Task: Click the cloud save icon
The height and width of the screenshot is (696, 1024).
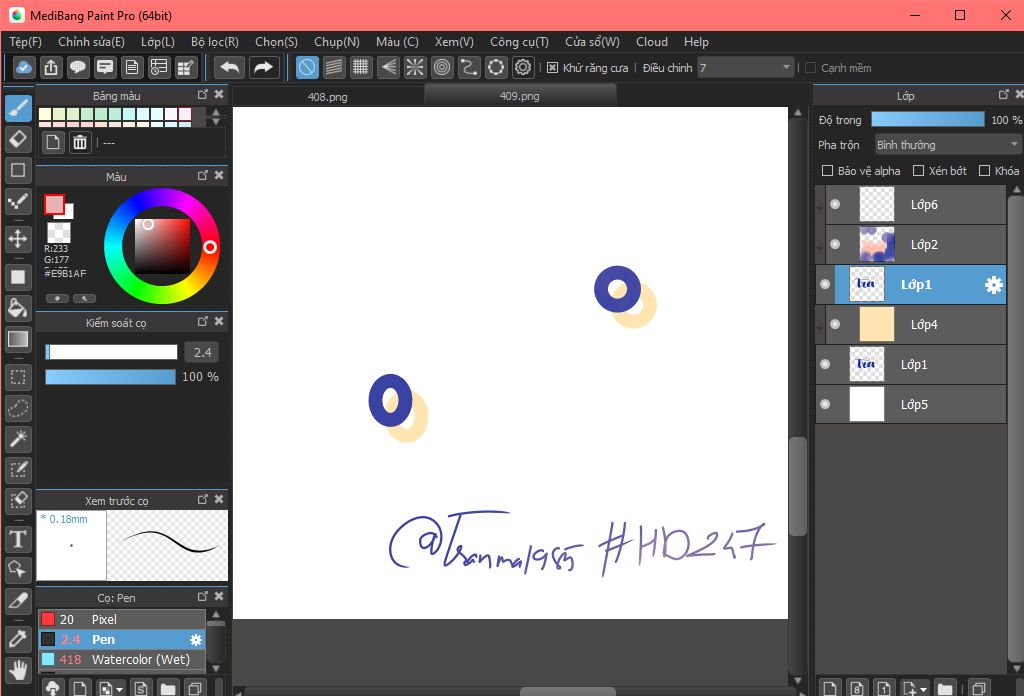Action: [24, 67]
